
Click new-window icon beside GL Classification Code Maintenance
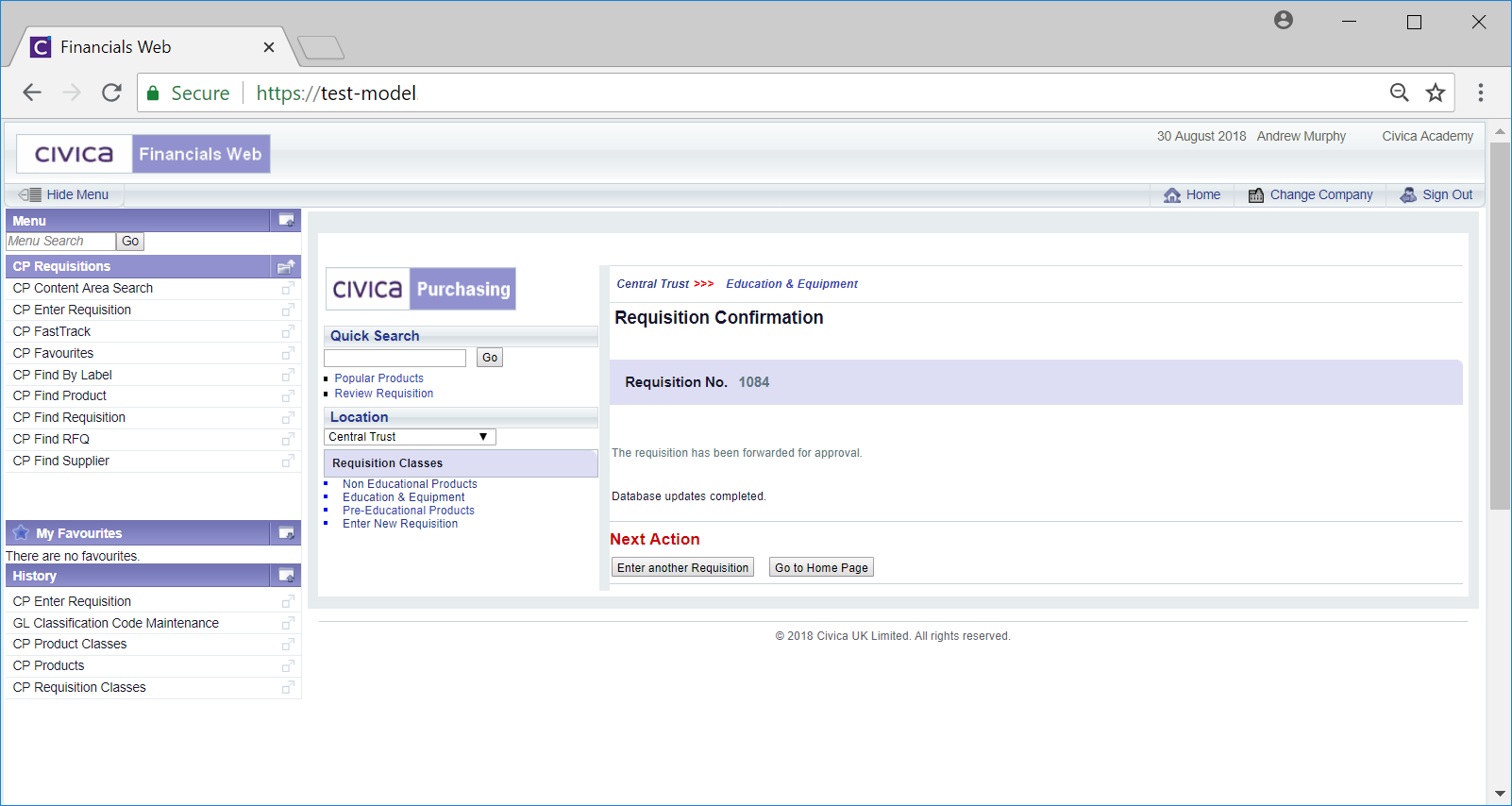coord(288,623)
